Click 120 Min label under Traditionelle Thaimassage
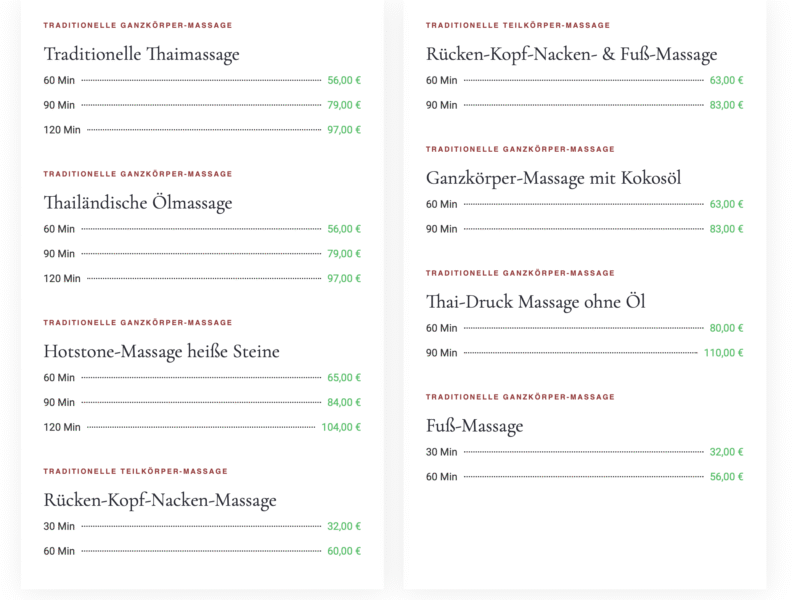 pos(62,130)
